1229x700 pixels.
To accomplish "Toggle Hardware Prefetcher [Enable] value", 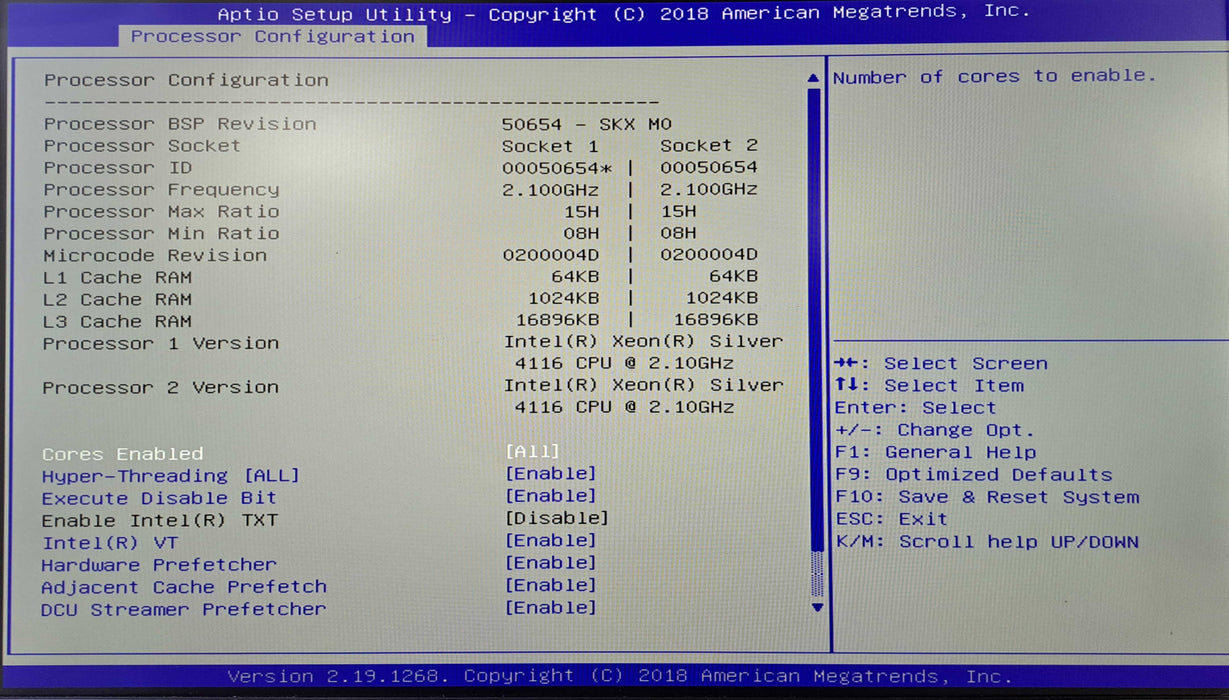I will [x=550, y=563].
